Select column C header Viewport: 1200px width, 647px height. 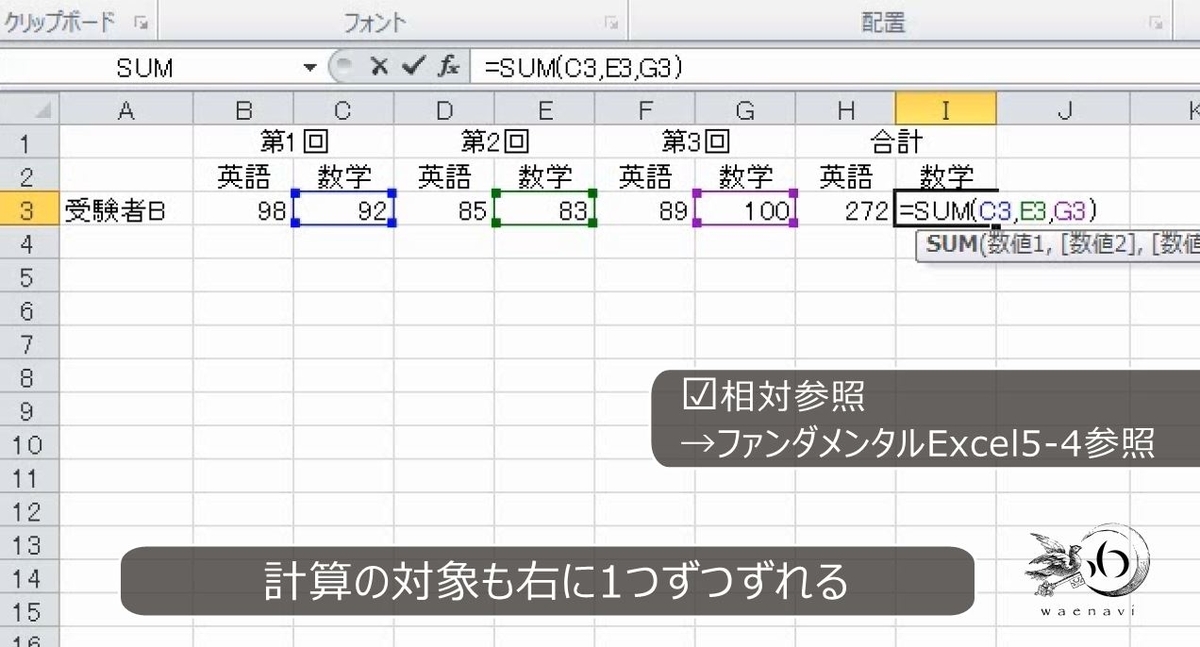(343, 110)
